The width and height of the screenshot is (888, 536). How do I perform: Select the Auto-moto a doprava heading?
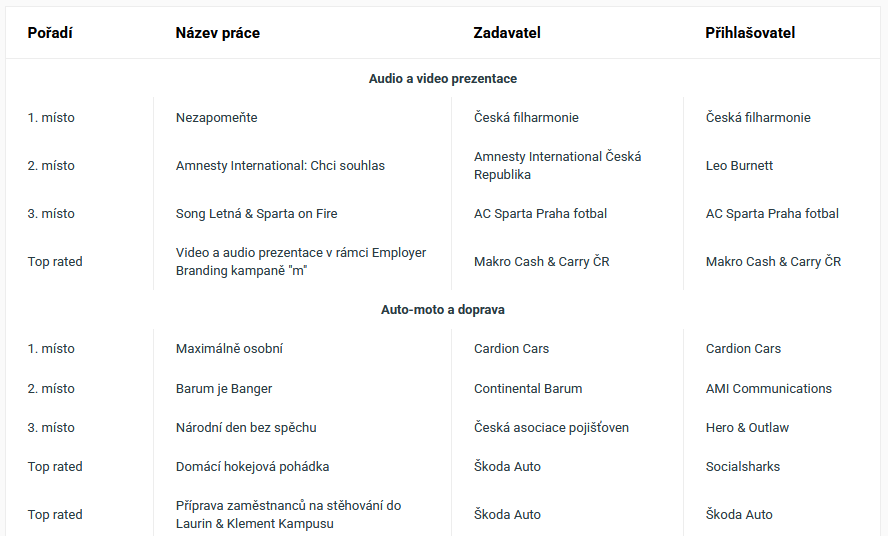pyautogui.click(x=443, y=310)
